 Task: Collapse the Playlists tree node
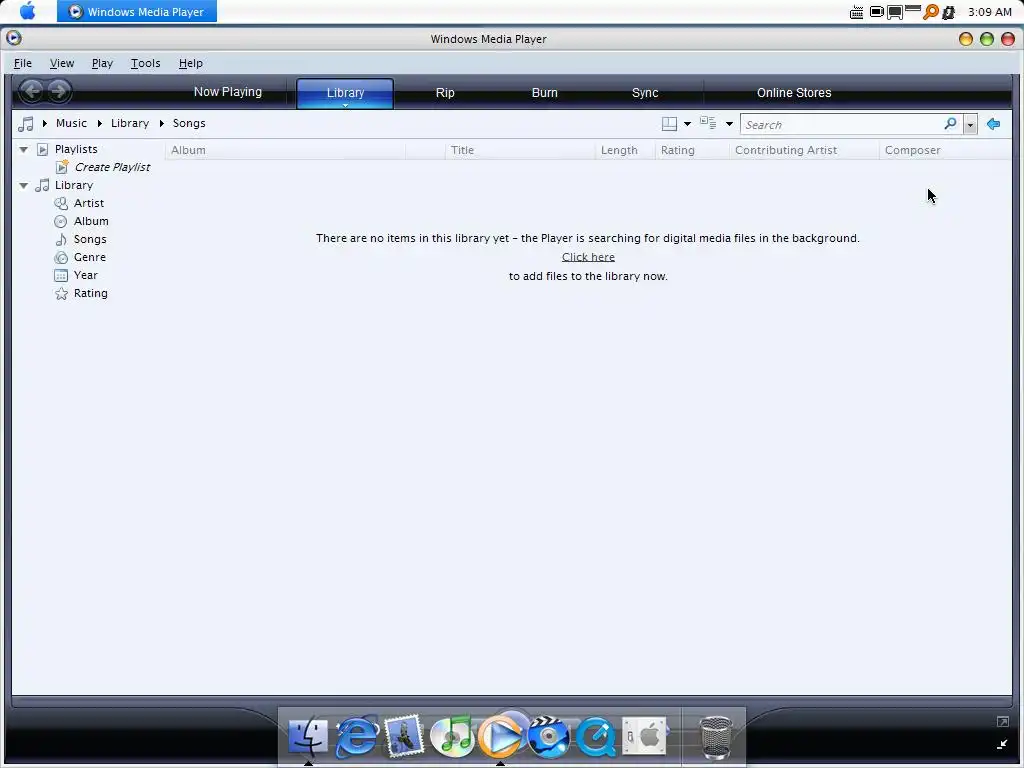point(24,150)
